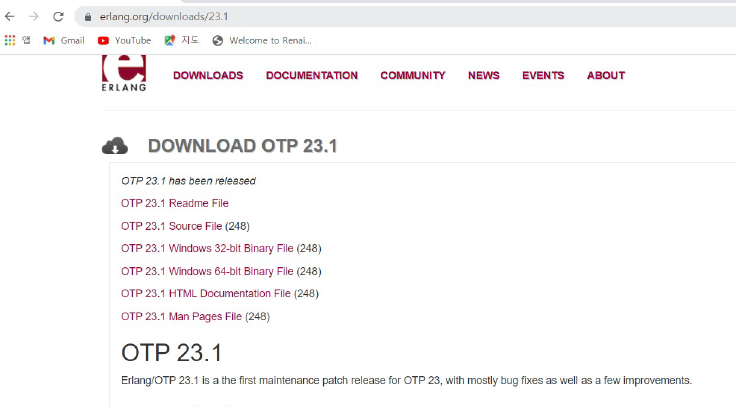736x407 pixels.
Task: Open the Apps grid bookmark icon
Action: coord(10,40)
